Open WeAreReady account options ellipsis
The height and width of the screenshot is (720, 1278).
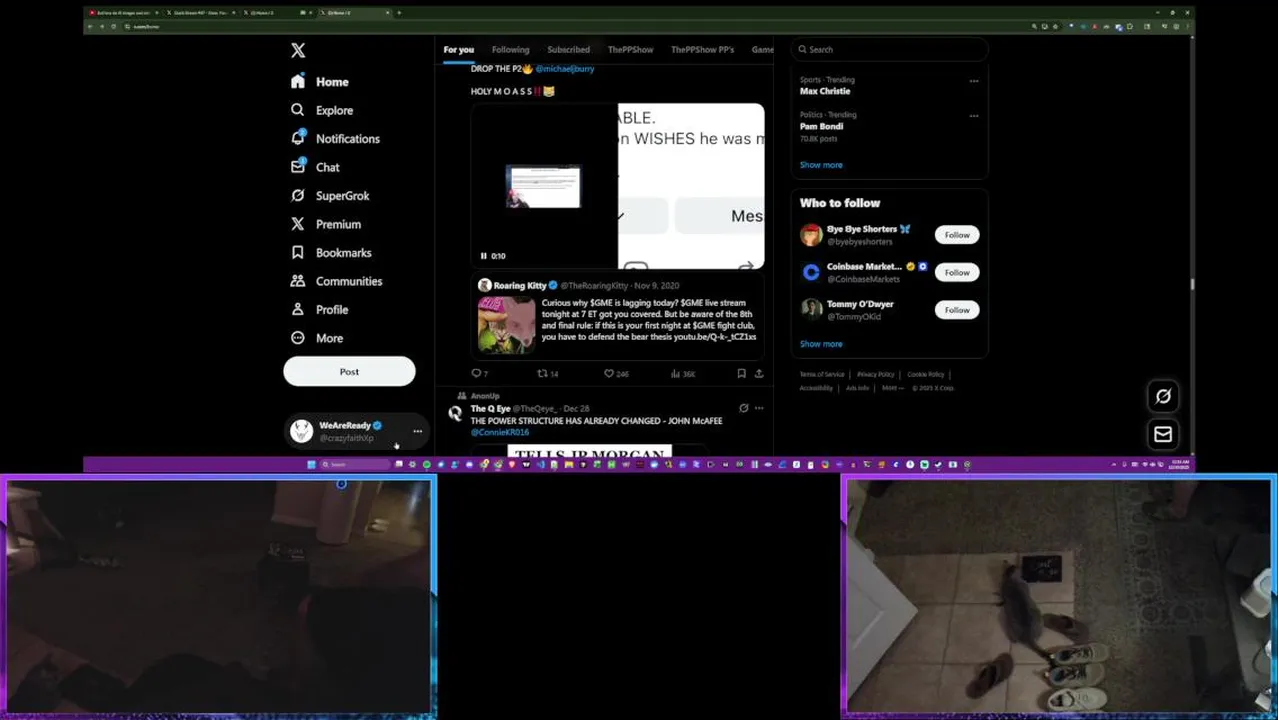point(417,431)
